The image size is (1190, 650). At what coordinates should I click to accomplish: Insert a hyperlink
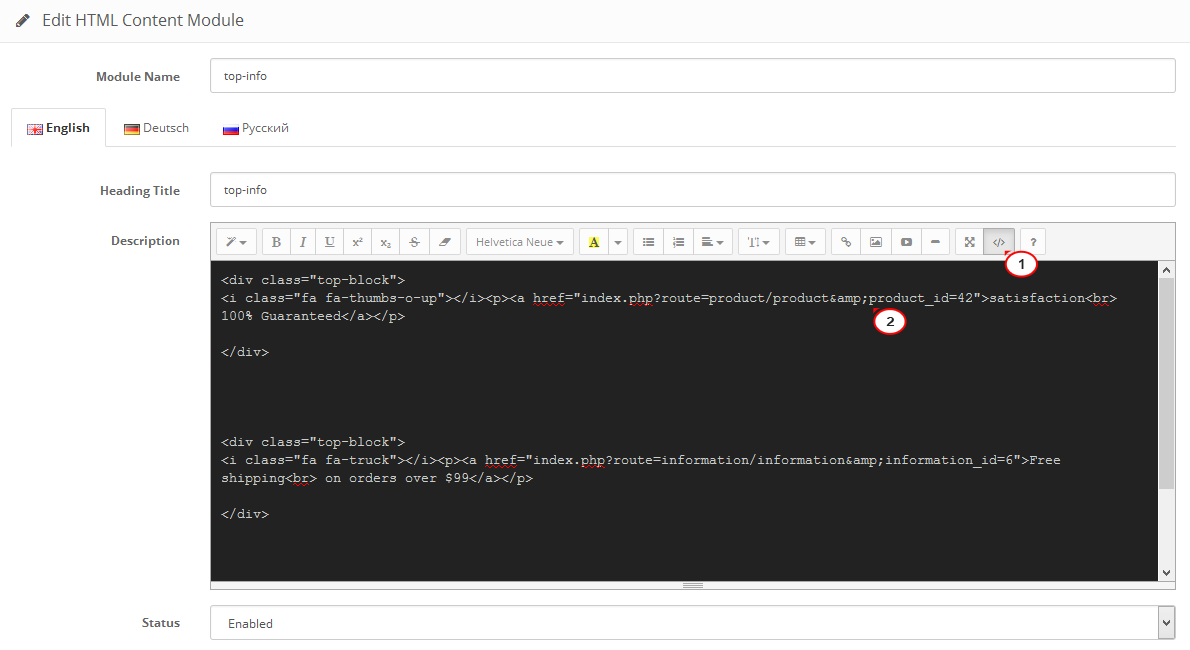coord(845,241)
